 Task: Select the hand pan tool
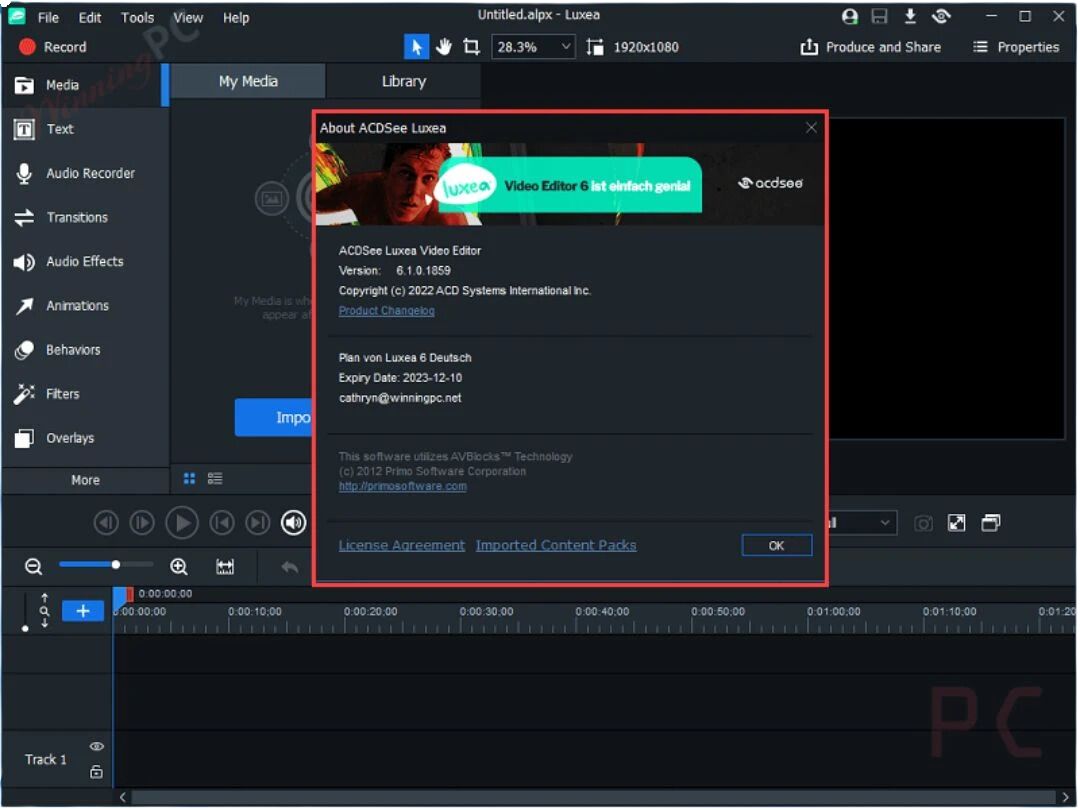click(444, 47)
